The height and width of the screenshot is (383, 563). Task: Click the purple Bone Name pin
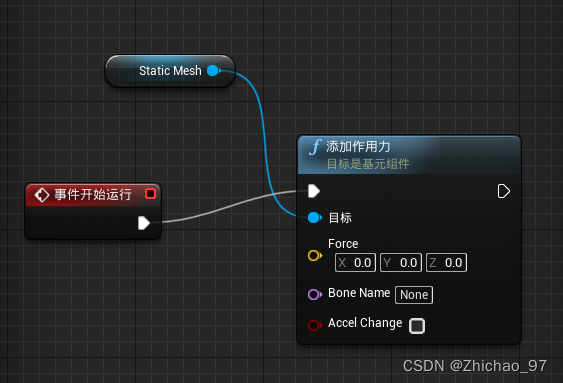tap(315, 294)
